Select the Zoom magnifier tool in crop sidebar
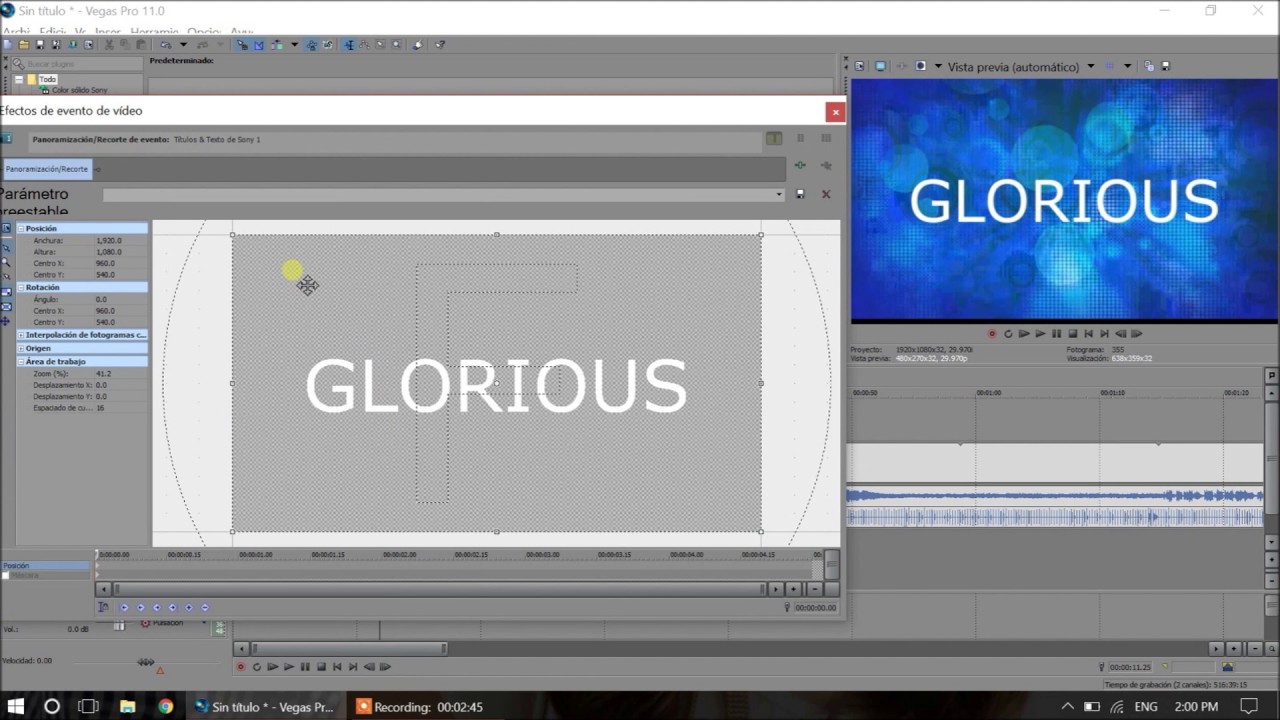The height and width of the screenshot is (720, 1280). (6, 261)
